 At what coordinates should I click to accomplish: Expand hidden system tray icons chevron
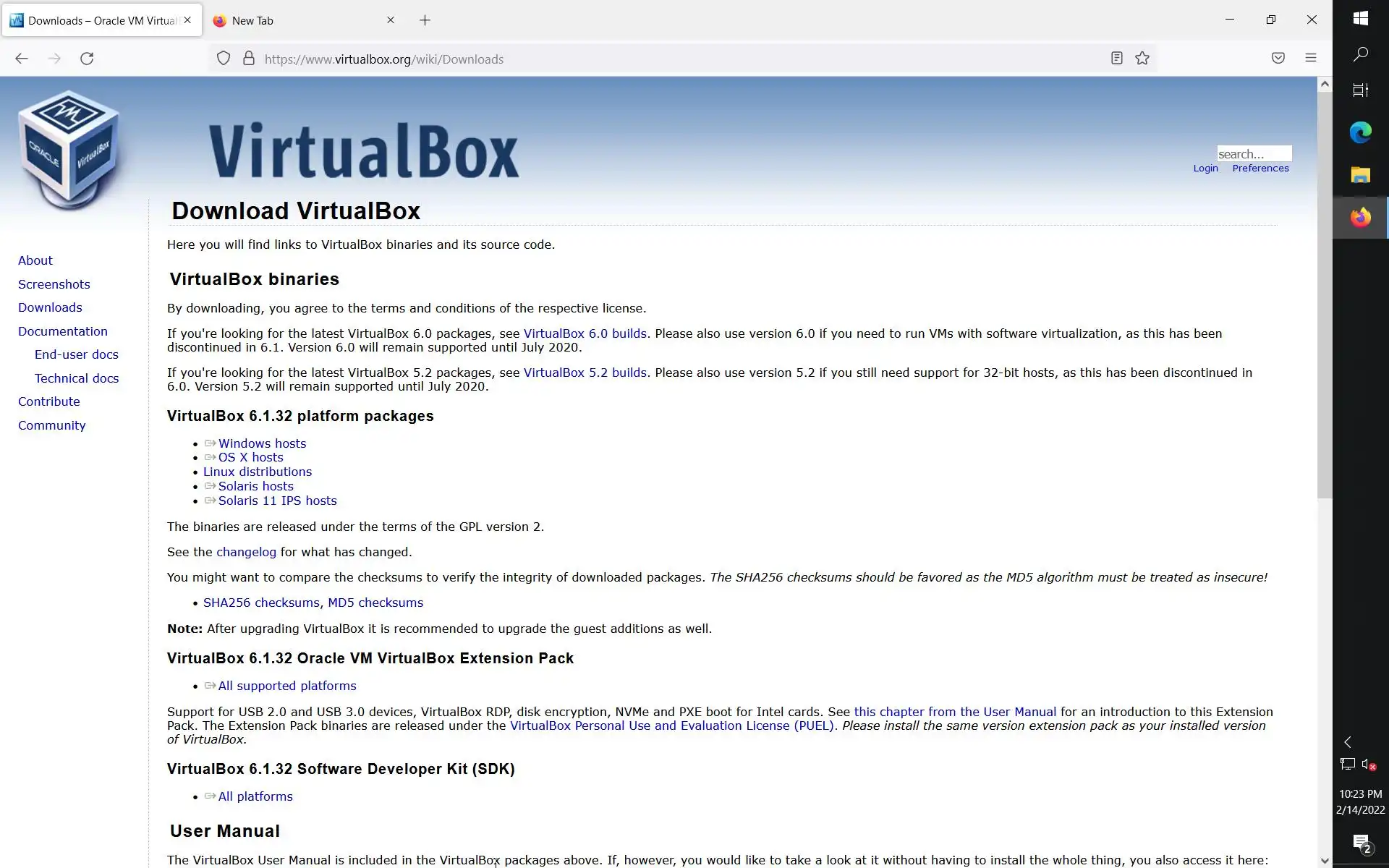[x=1347, y=742]
